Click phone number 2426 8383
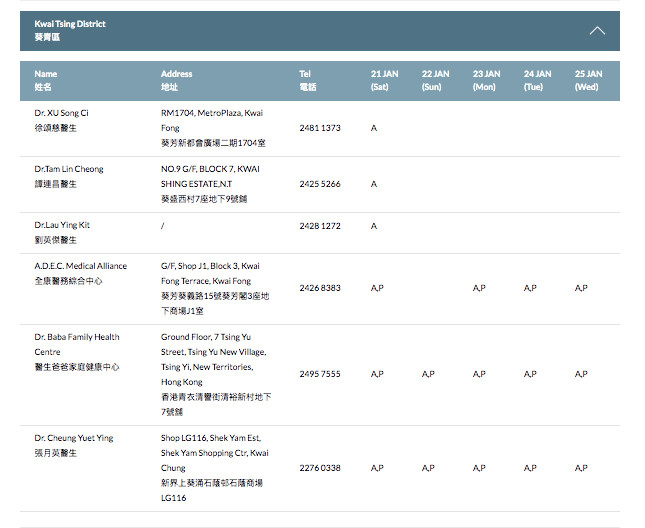 (319, 288)
